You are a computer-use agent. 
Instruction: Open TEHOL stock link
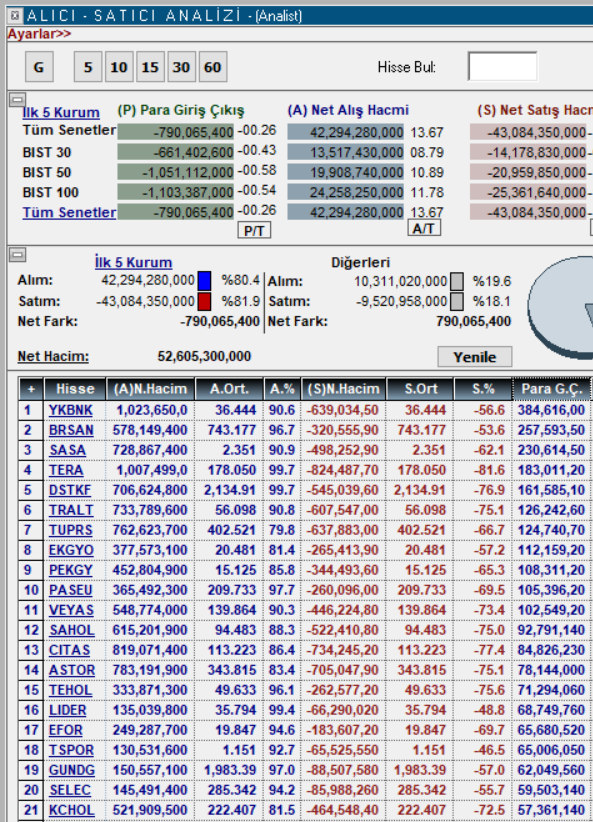(x=70, y=690)
